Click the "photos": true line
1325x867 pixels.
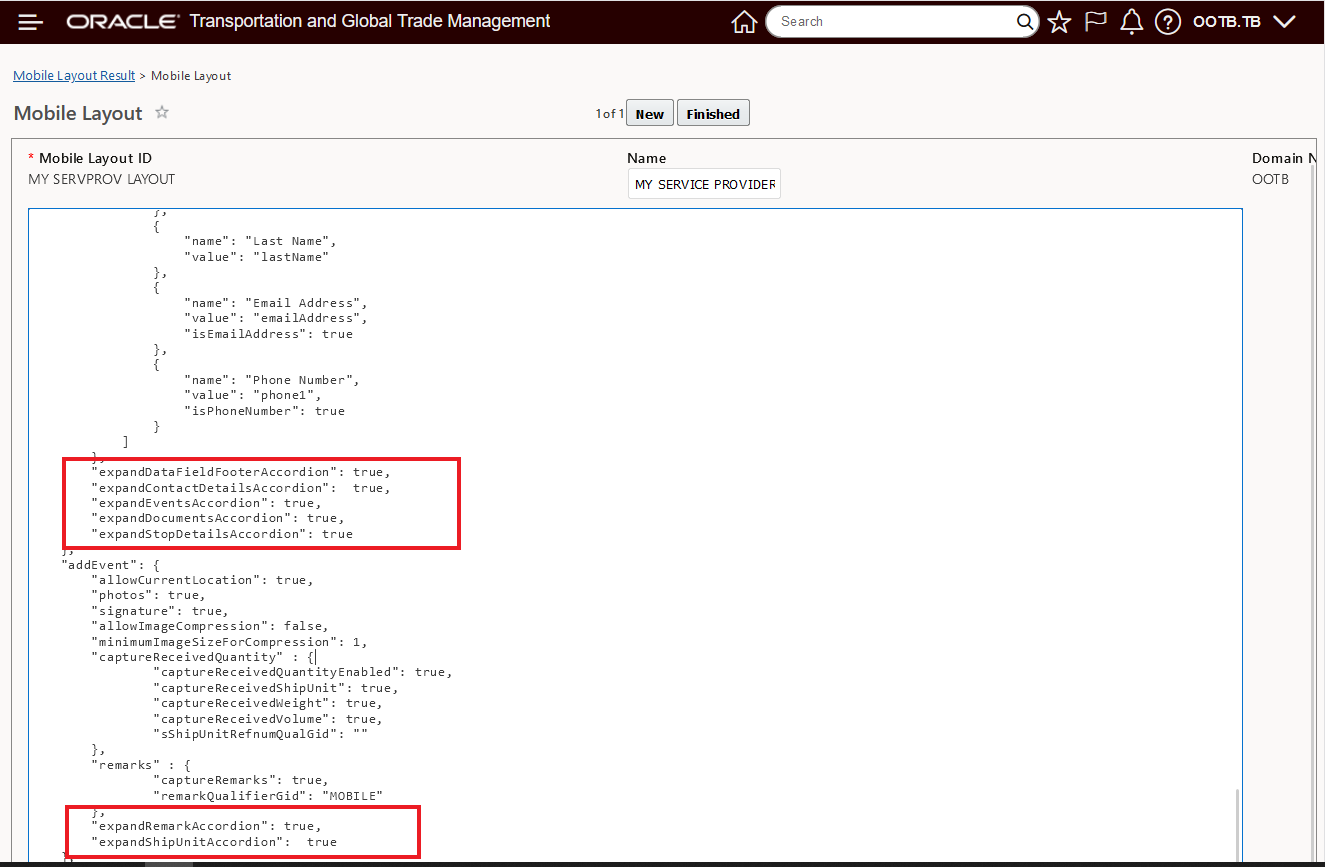148,595
